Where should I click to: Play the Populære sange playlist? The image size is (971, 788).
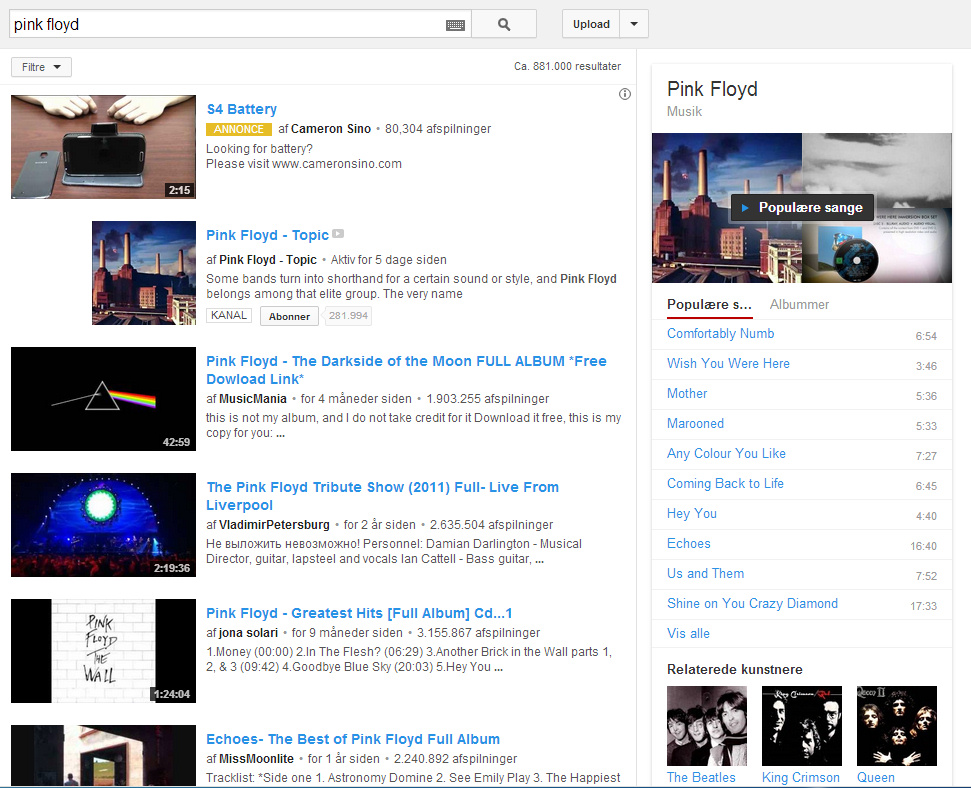pyautogui.click(x=802, y=208)
